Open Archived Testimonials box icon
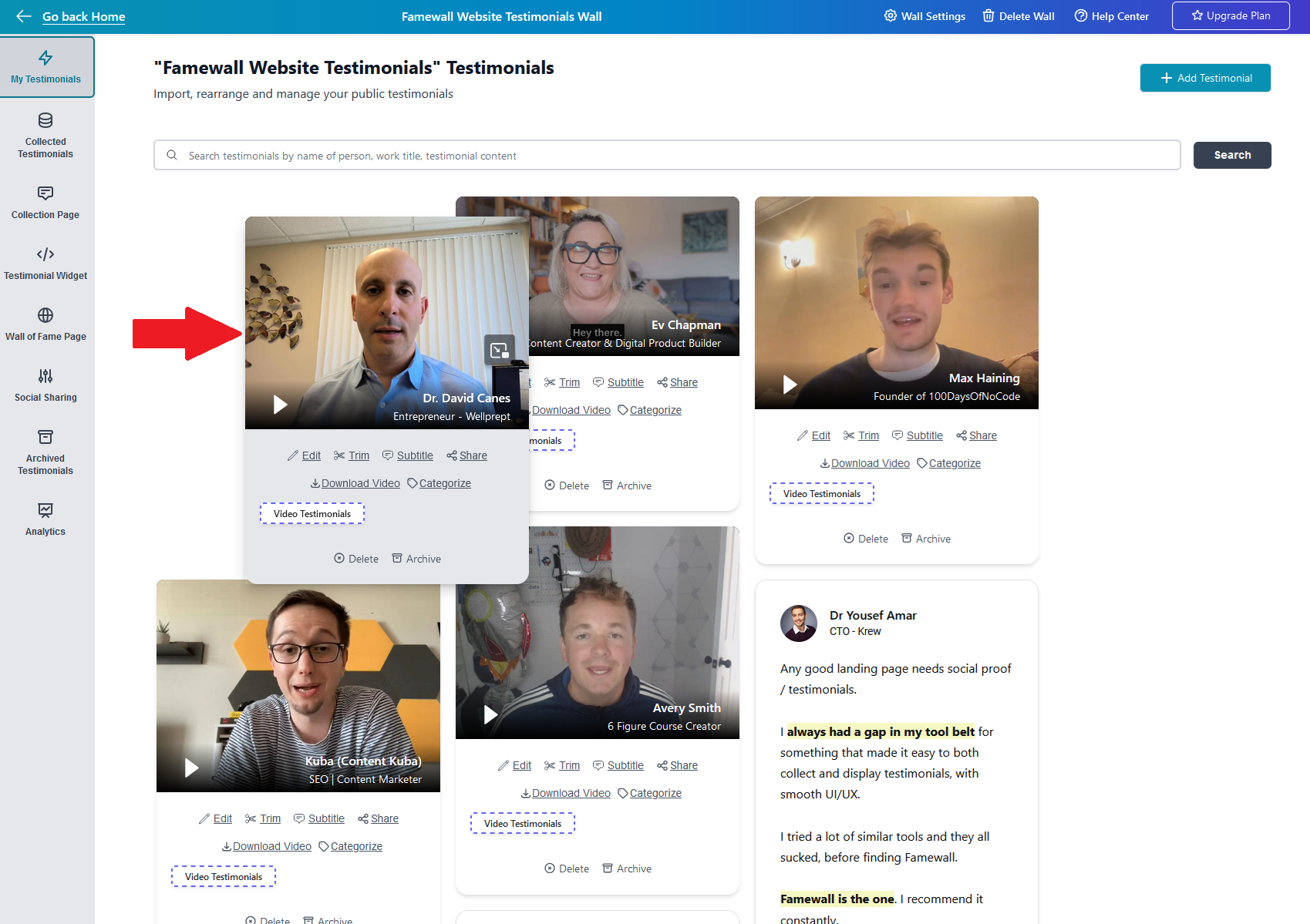Screen dimensions: 1310x924 [45, 437]
